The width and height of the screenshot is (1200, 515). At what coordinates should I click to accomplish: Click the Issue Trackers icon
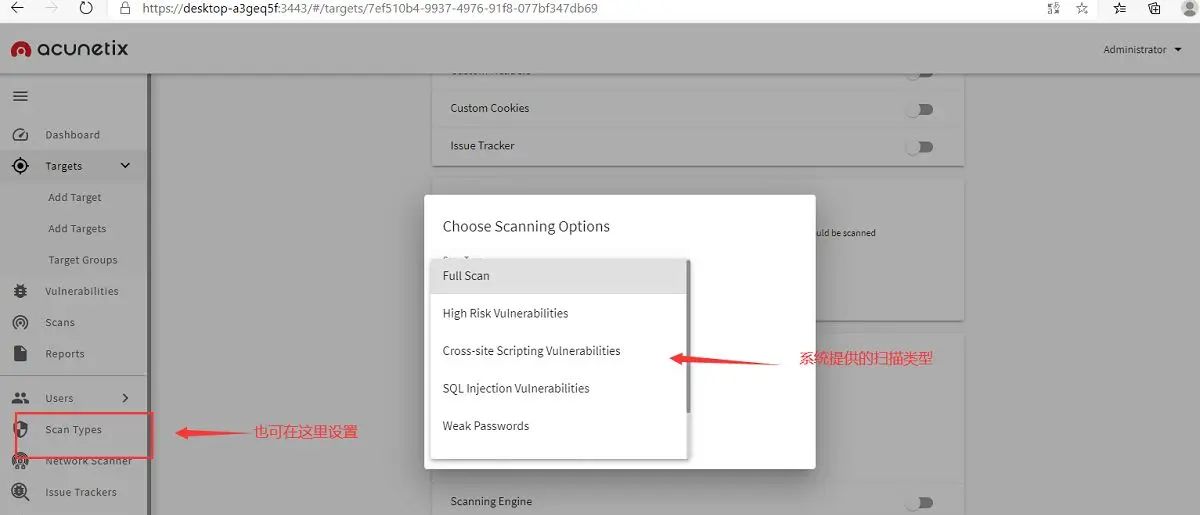20,492
